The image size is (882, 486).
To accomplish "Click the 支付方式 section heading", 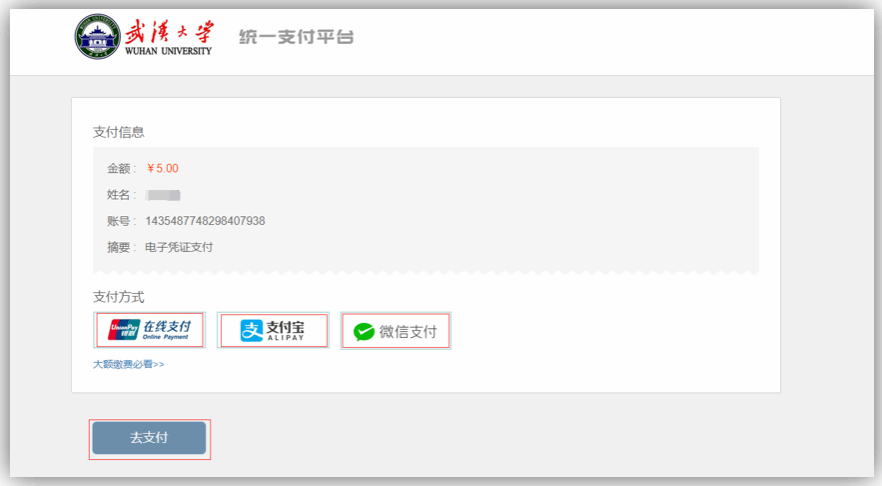I will pyautogui.click(x=119, y=297).
